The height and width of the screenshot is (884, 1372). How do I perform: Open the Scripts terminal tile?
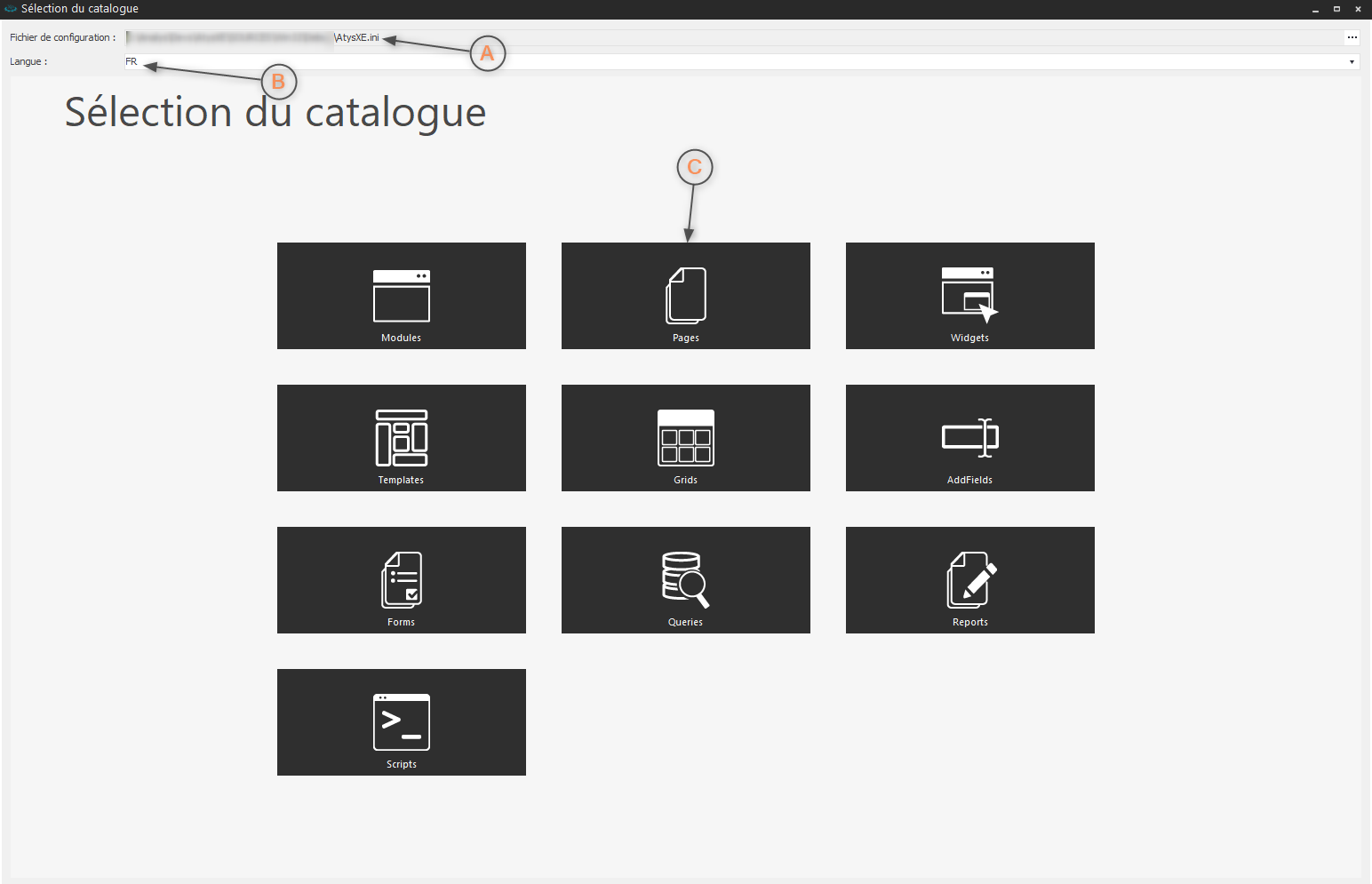point(401,722)
